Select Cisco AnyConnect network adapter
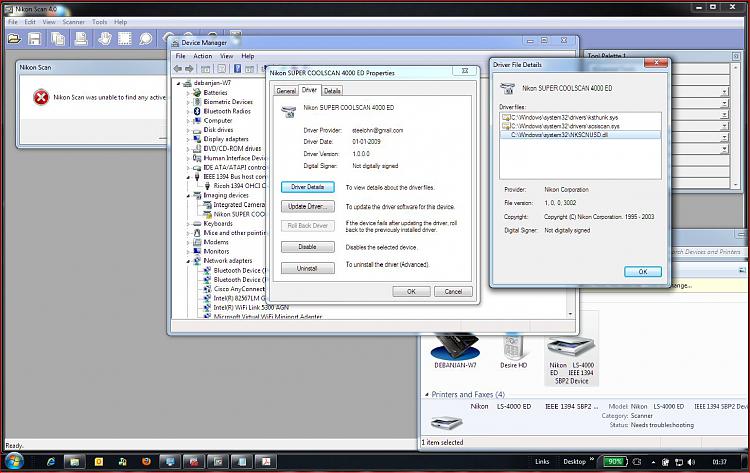 coord(234,289)
